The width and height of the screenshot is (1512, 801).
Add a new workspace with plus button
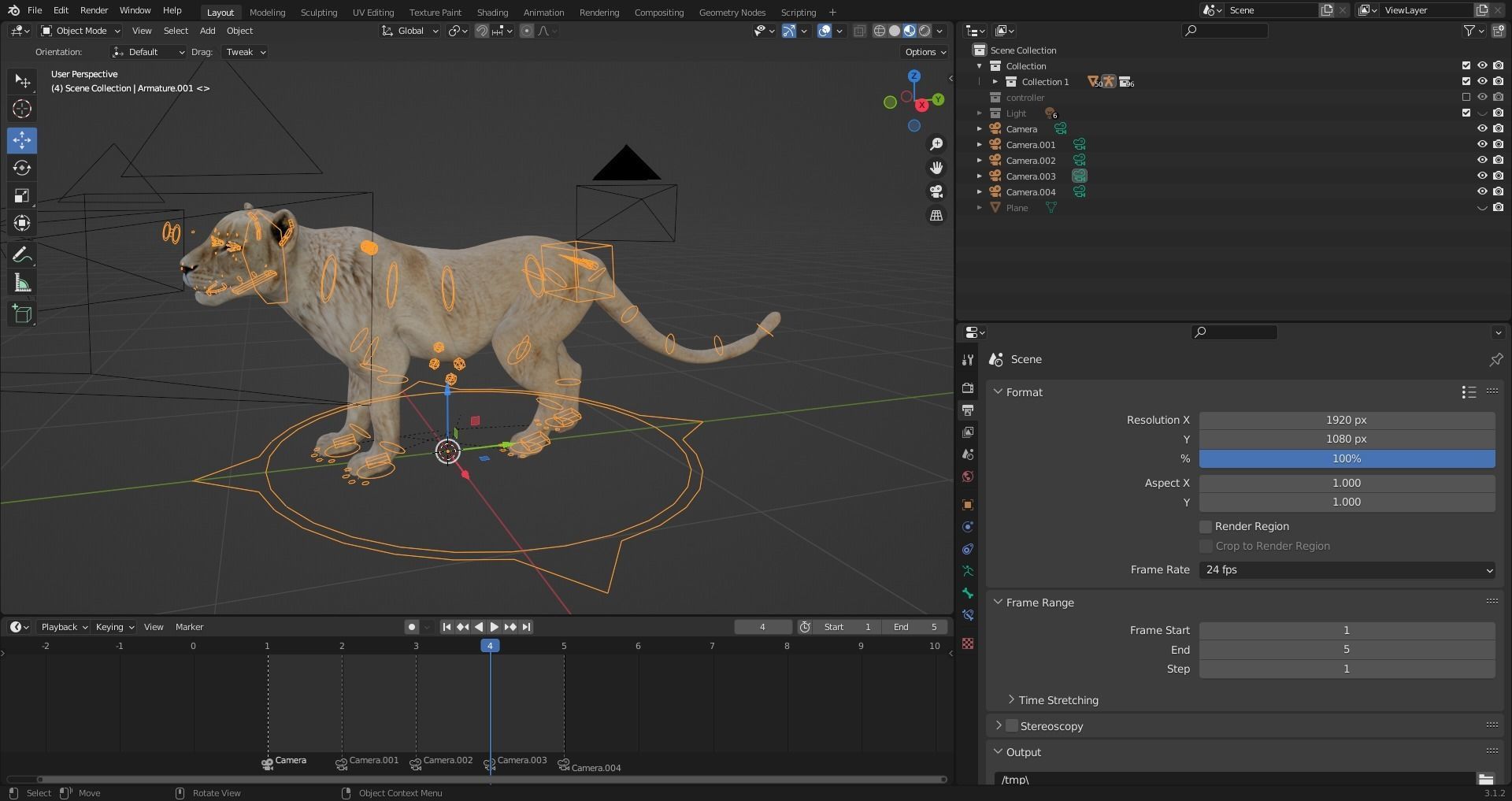pos(832,12)
